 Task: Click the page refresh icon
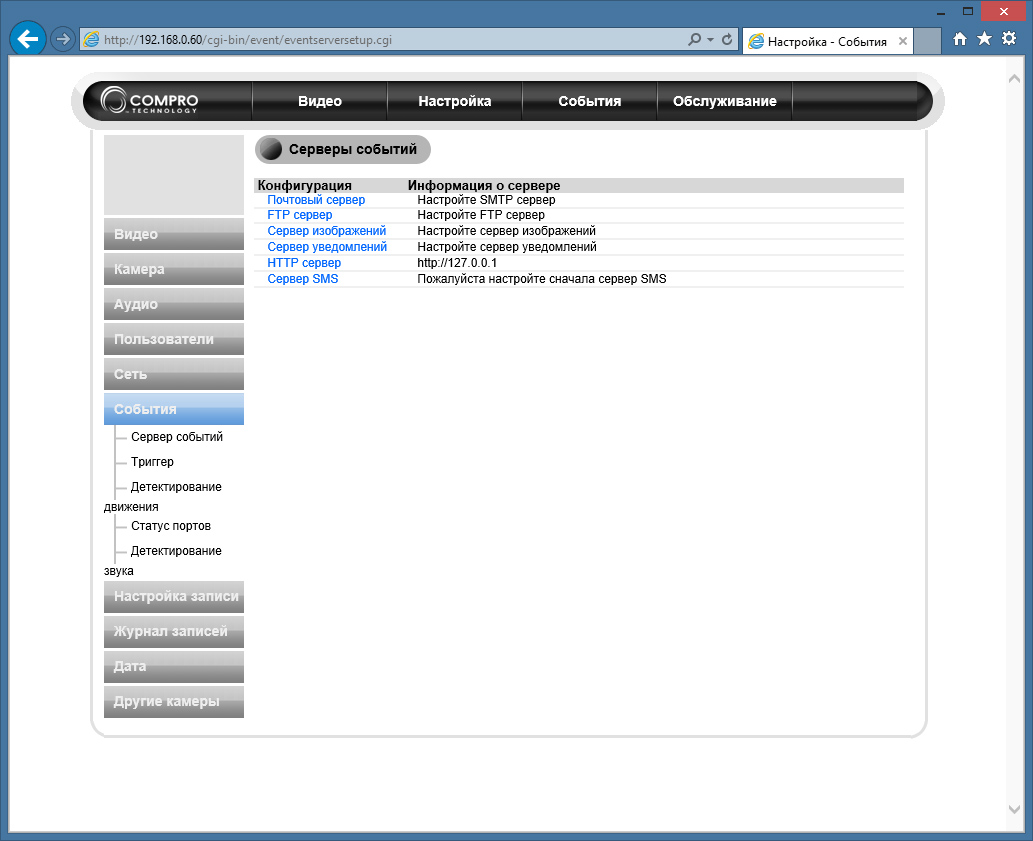[727, 40]
